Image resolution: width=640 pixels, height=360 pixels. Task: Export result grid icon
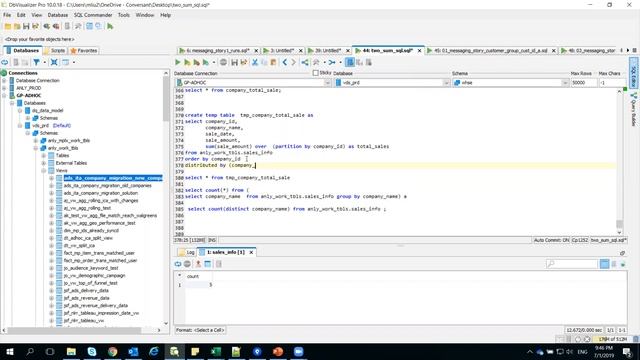pos(198,264)
